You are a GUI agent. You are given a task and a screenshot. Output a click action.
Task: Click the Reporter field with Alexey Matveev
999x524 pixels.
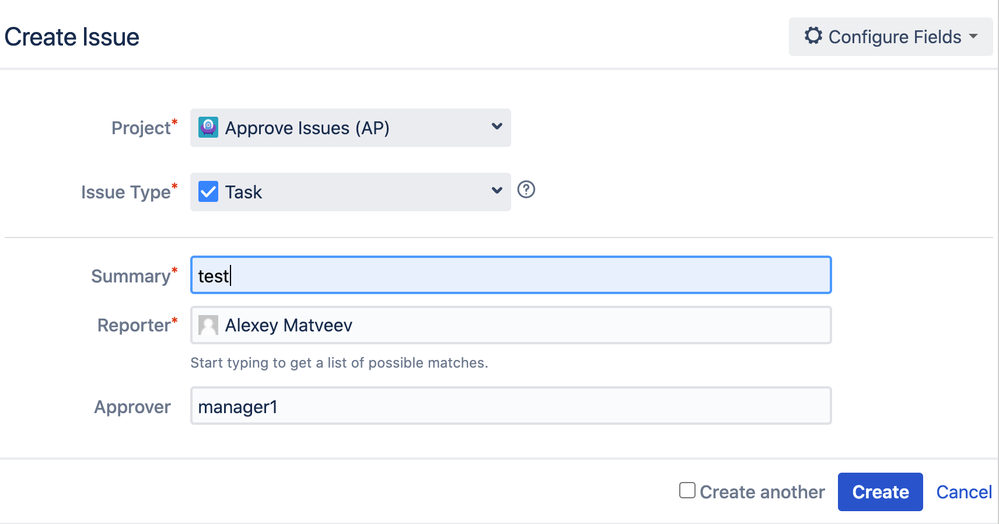click(511, 325)
